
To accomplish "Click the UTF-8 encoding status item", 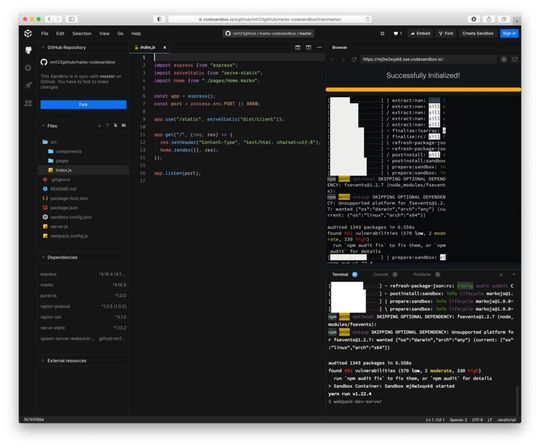I will coord(477,420).
